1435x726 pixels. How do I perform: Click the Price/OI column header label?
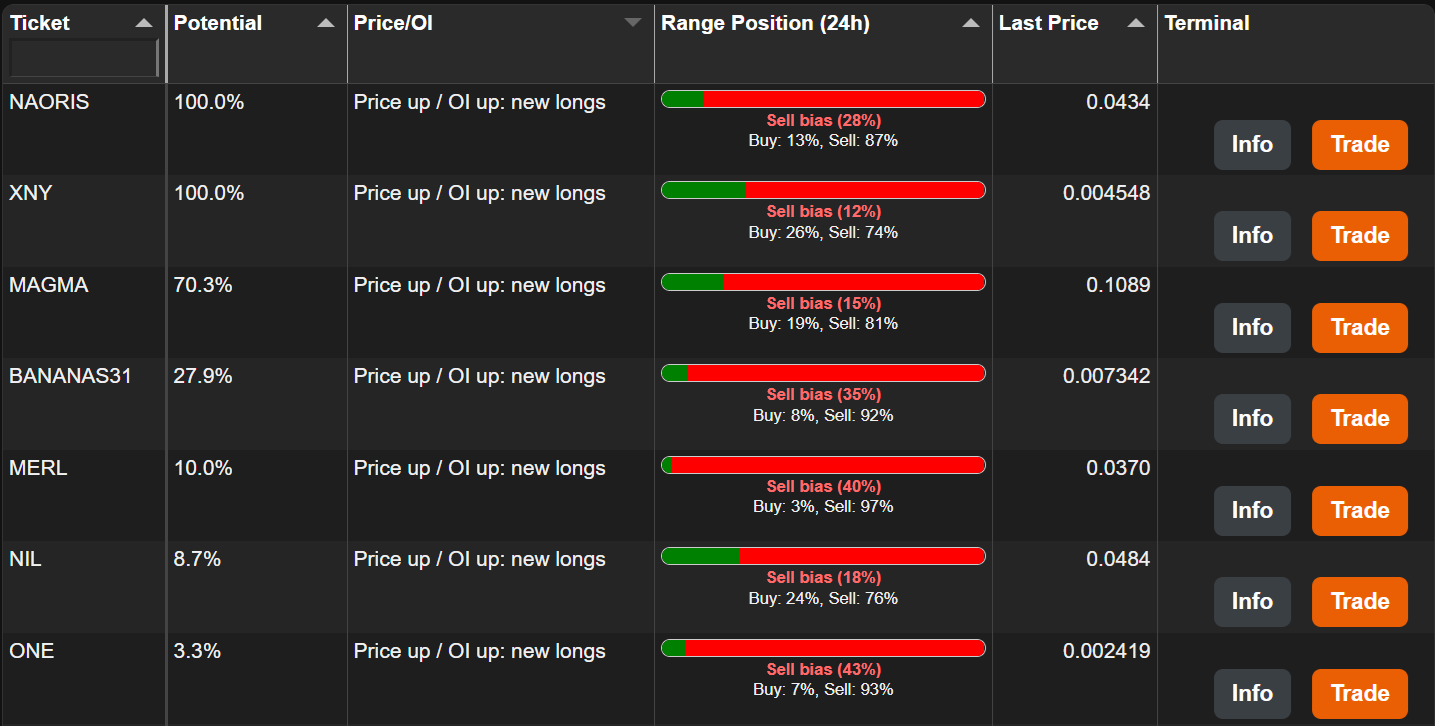pyautogui.click(x=394, y=23)
